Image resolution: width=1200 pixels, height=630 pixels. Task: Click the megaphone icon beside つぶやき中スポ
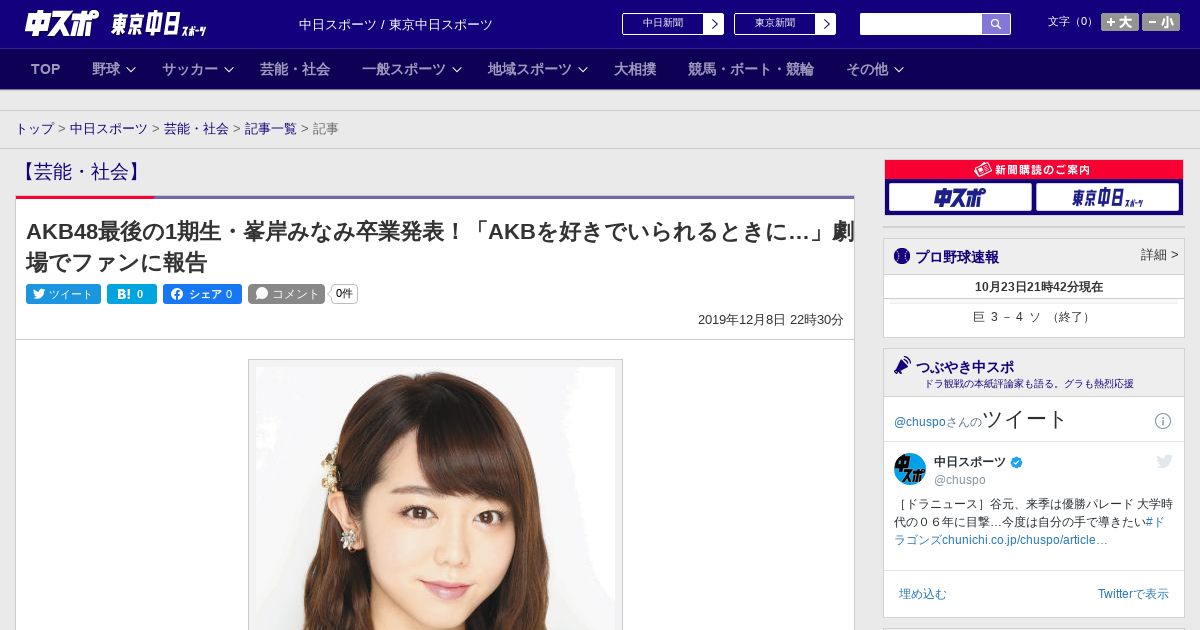[903, 365]
